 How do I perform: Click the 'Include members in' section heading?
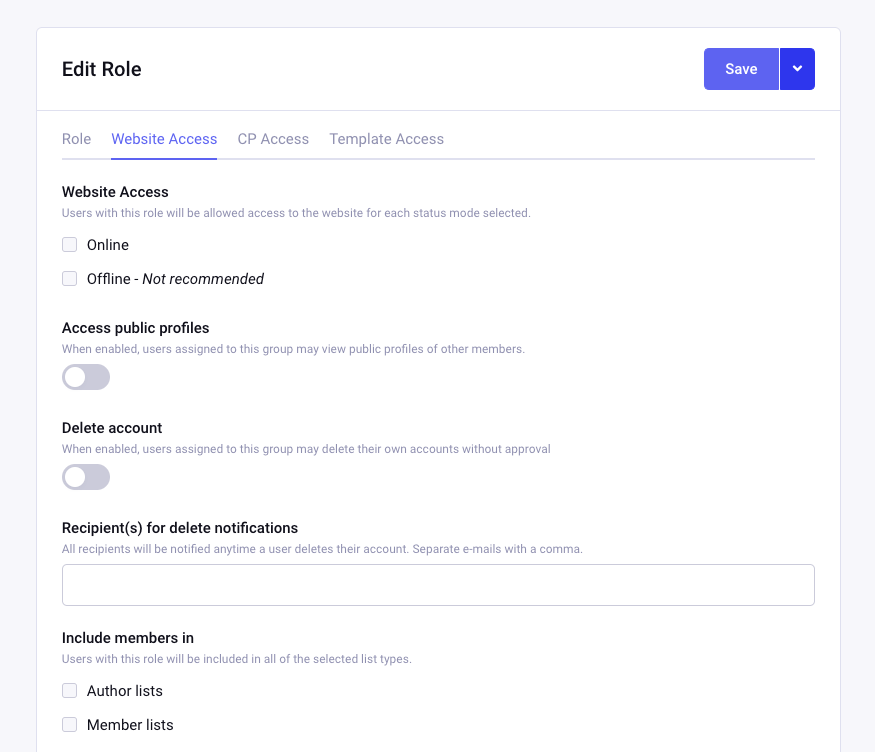(128, 638)
